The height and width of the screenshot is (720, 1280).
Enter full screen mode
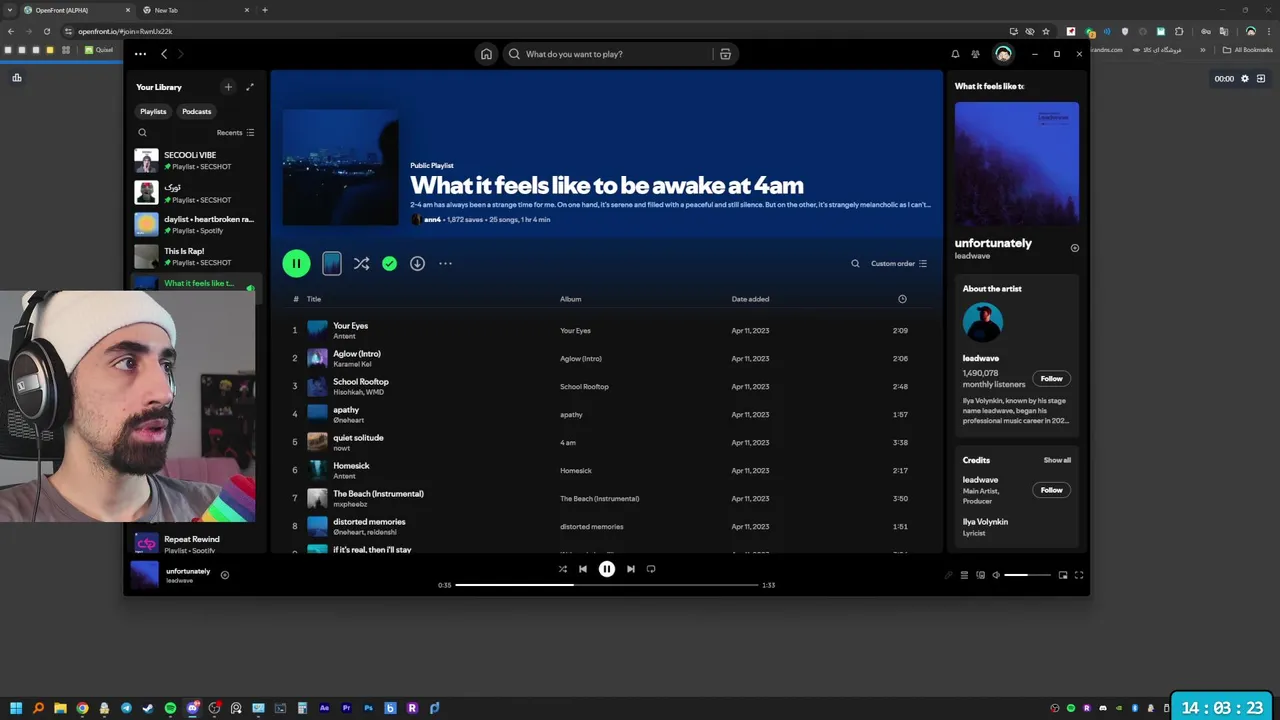1079,575
